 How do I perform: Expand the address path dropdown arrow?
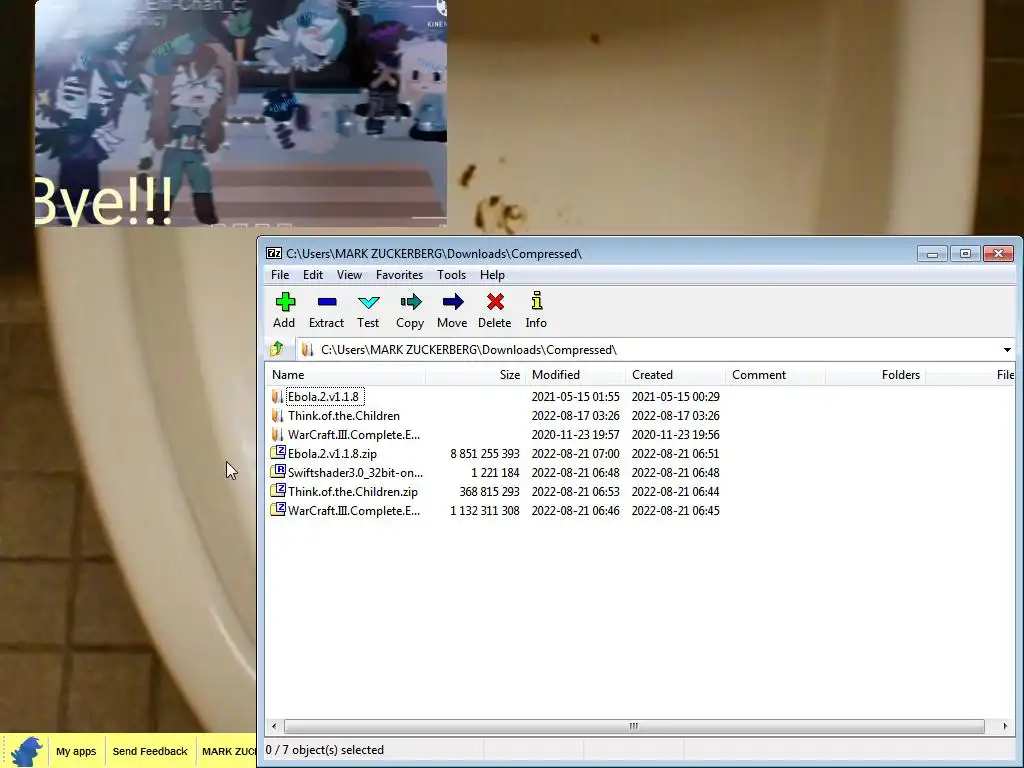[x=1007, y=350]
